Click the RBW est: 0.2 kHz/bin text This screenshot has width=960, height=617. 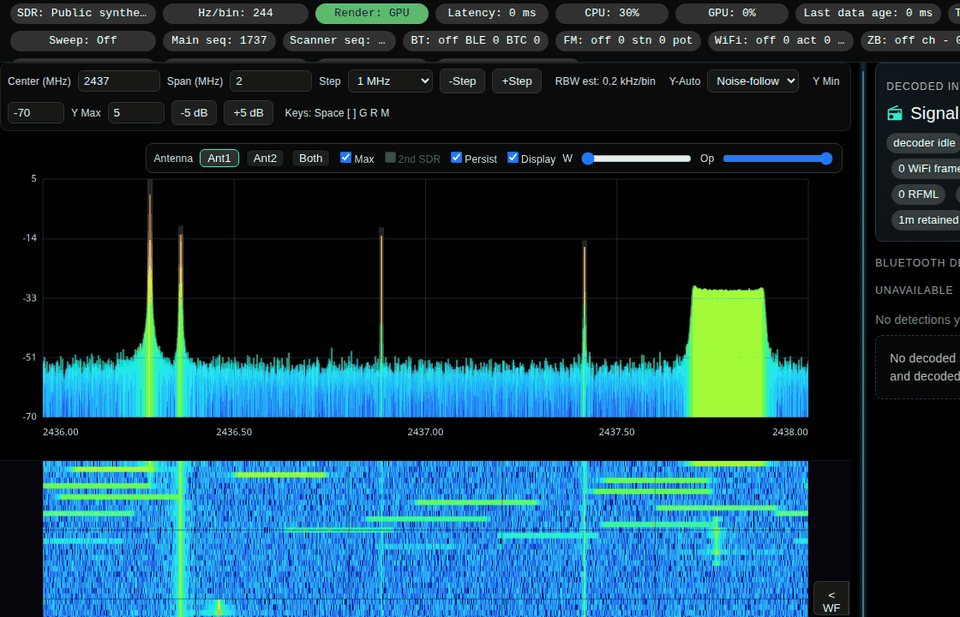click(605, 81)
